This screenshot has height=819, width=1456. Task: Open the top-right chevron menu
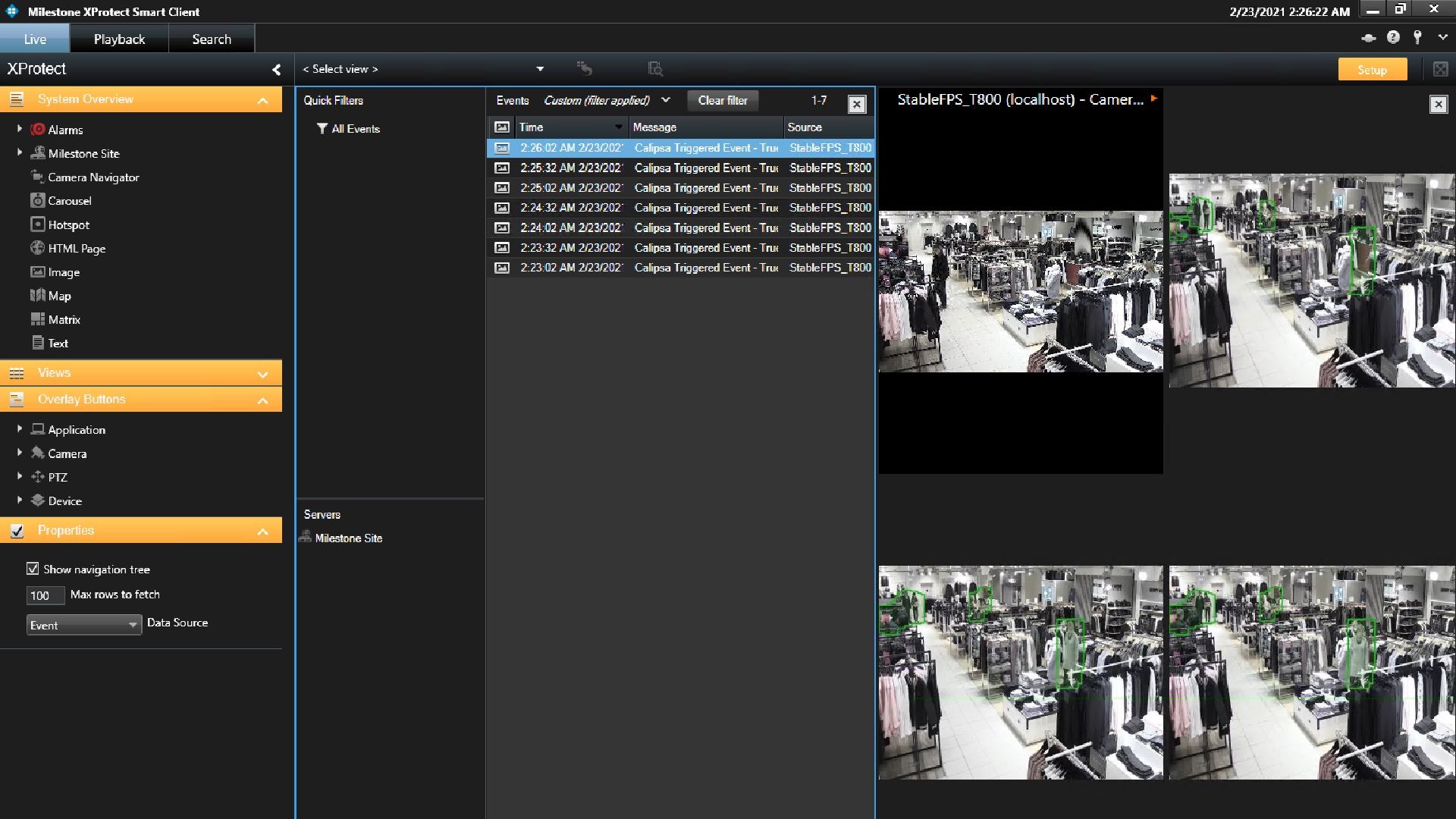point(1442,37)
